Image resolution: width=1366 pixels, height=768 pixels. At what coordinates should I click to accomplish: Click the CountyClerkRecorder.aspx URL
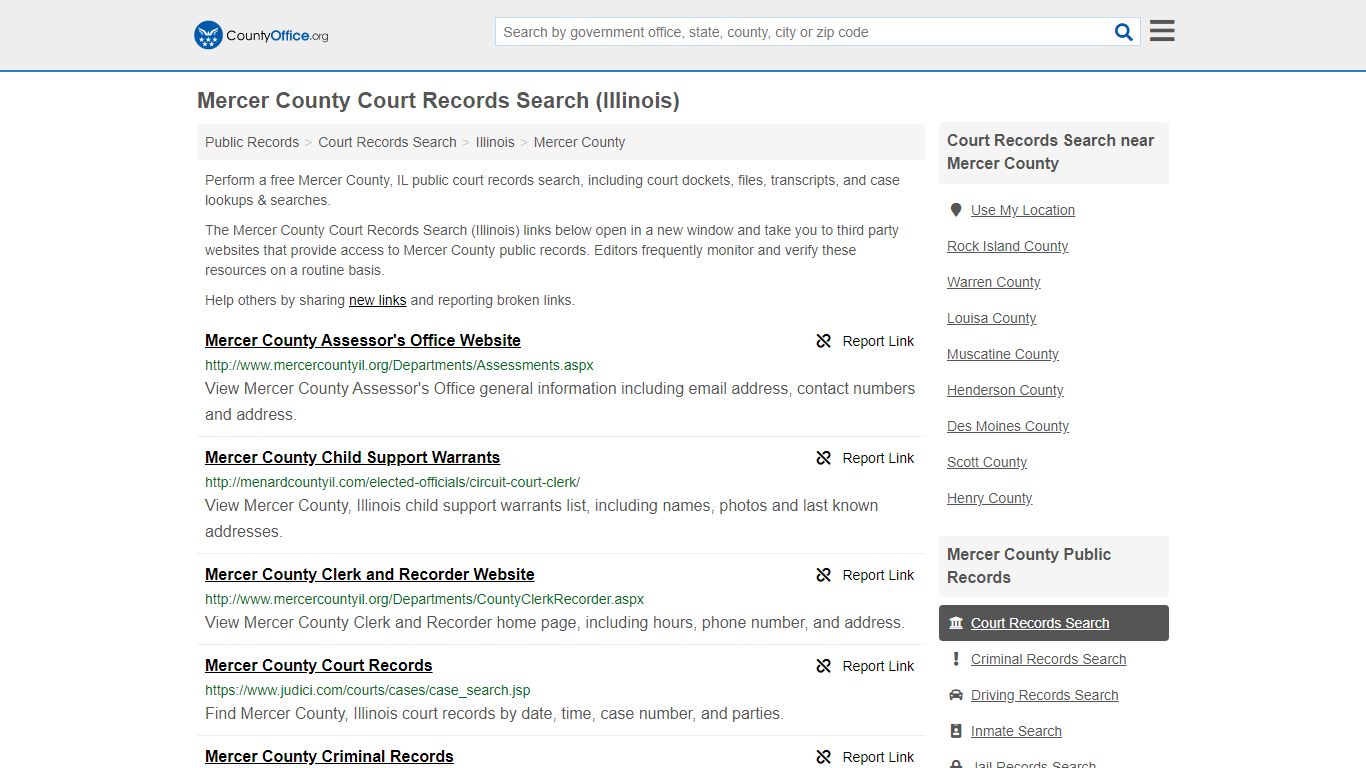coord(424,599)
